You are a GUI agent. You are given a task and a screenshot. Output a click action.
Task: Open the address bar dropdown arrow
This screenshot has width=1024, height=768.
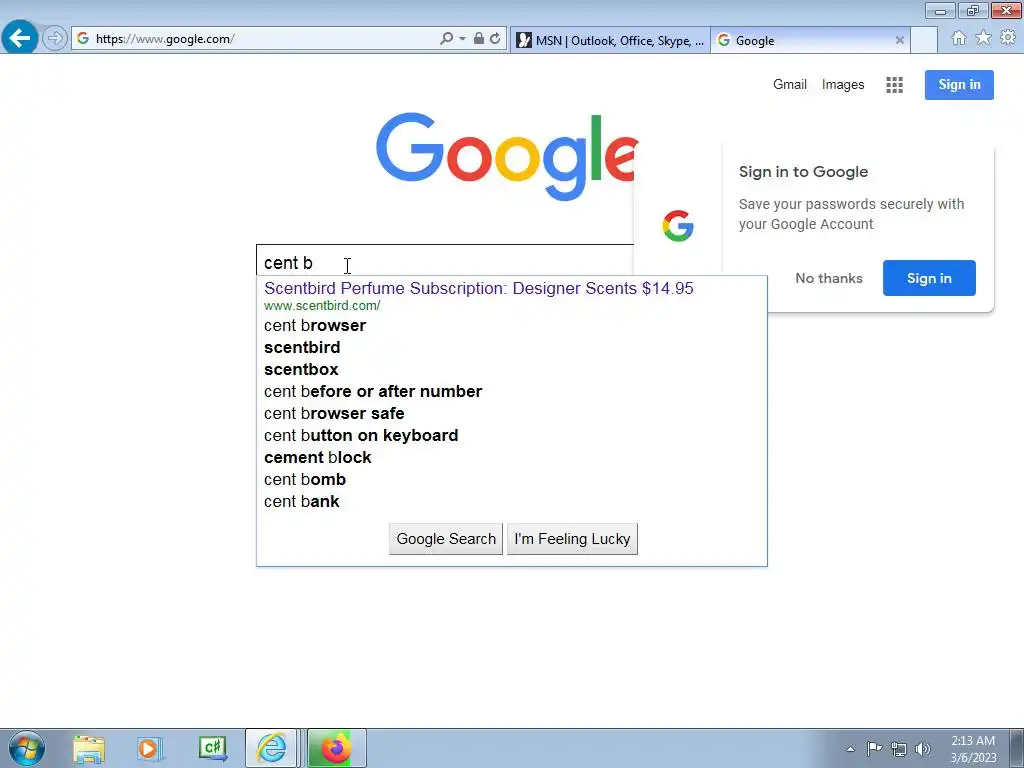tap(462, 39)
